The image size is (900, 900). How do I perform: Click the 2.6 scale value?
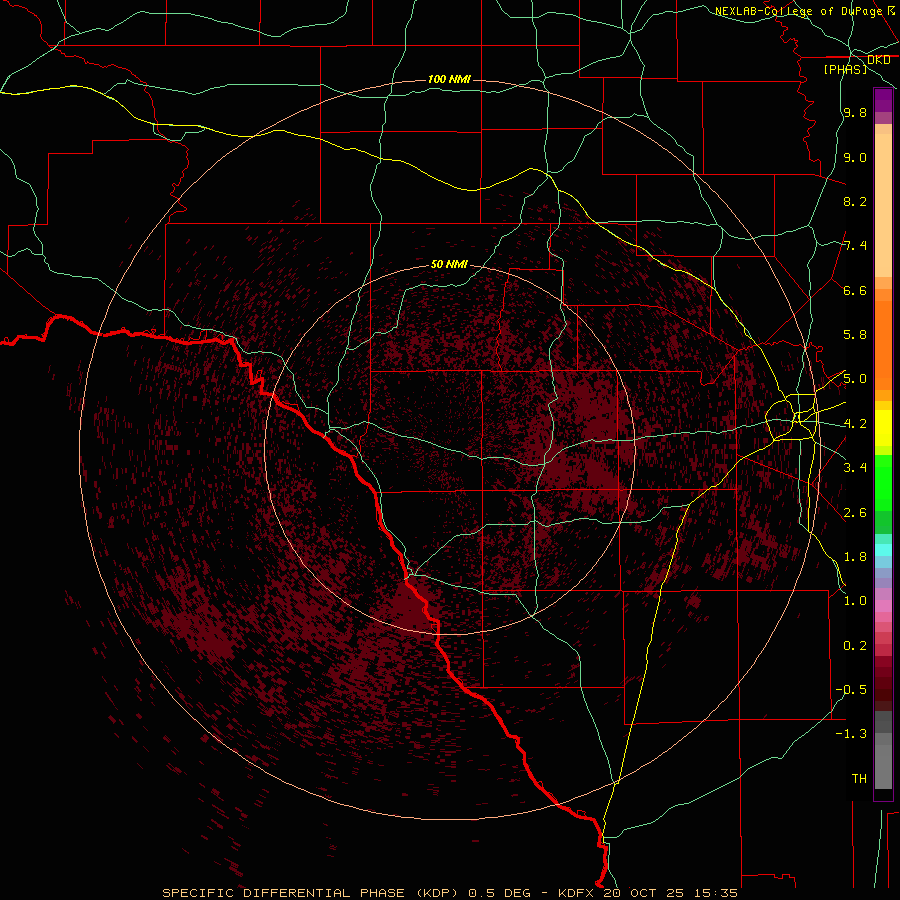(x=855, y=513)
